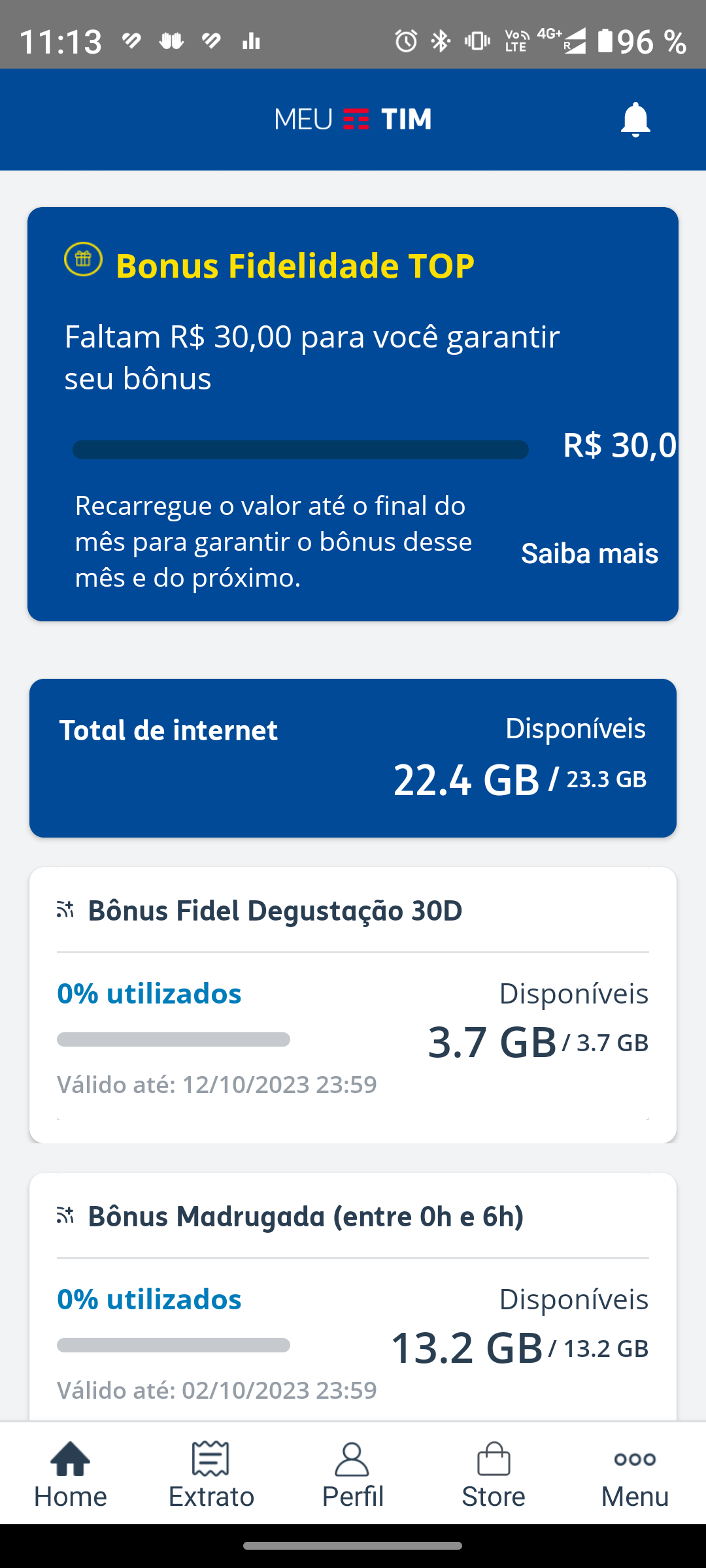Tap the battery indicator in status bar

605,41
